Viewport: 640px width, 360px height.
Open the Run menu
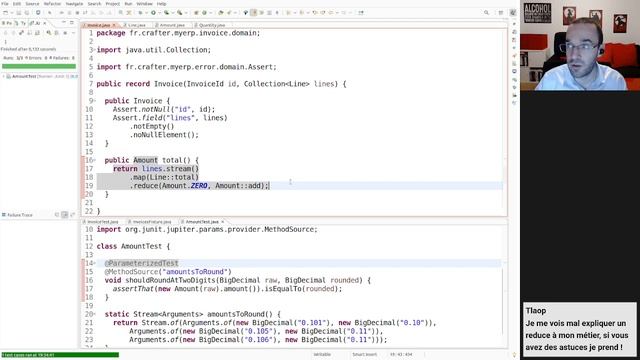128,4
